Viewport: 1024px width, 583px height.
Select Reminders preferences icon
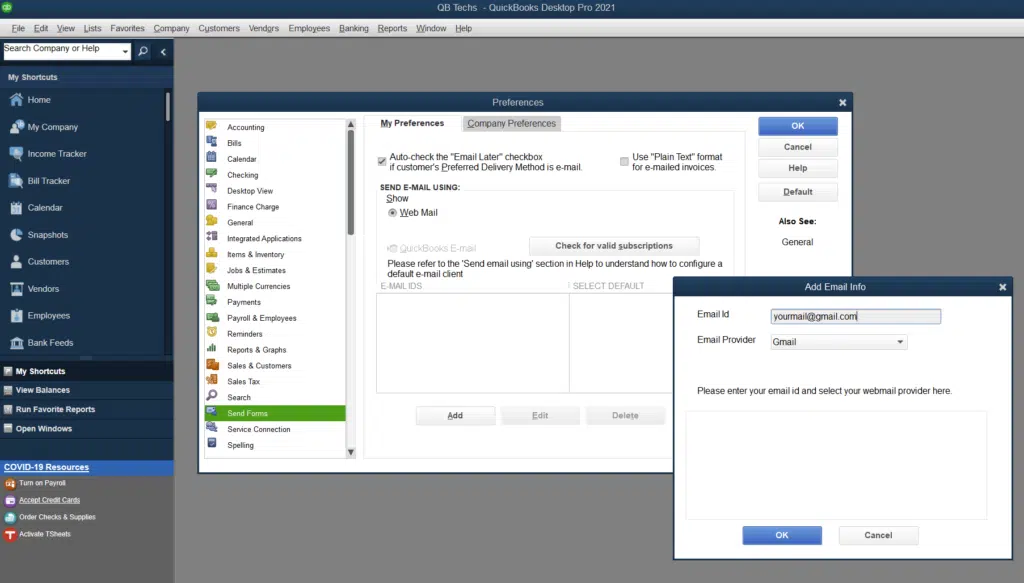pos(212,332)
